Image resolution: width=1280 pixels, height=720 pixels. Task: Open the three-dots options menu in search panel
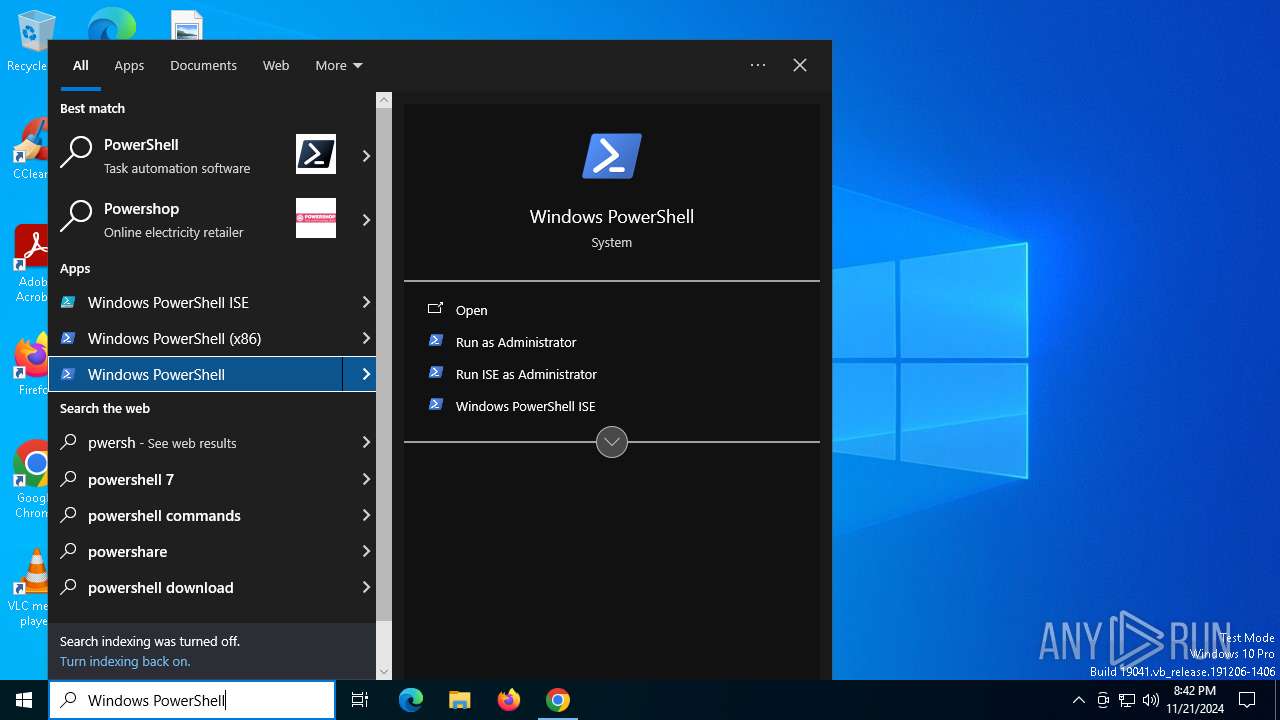[x=758, y=65]
